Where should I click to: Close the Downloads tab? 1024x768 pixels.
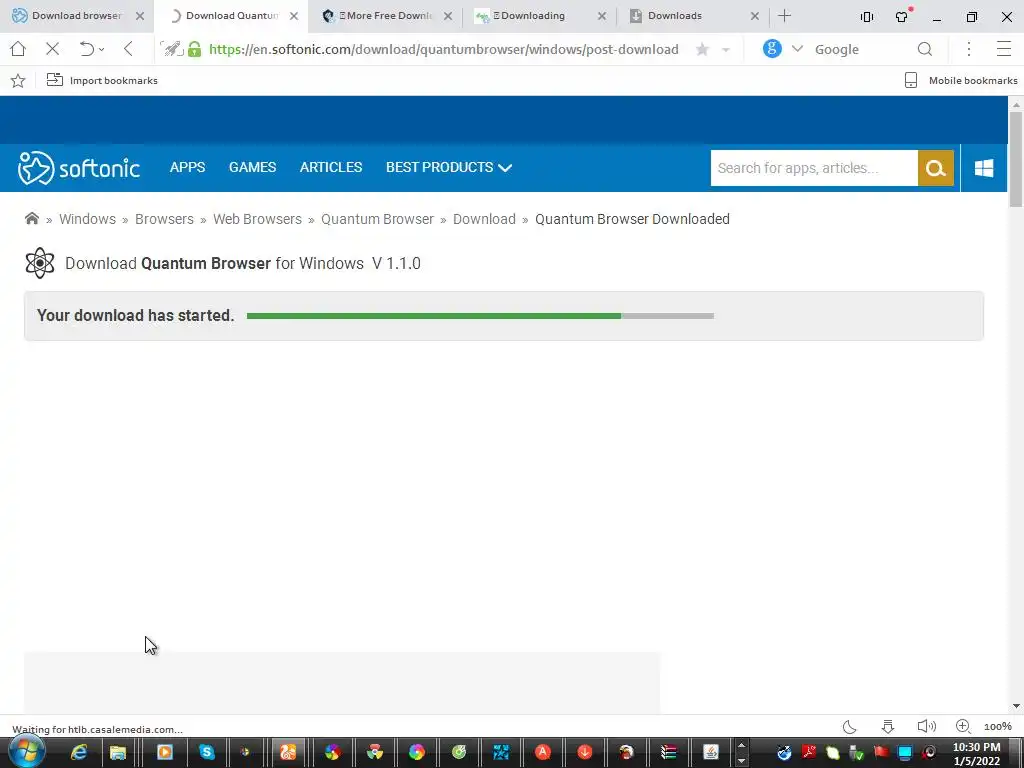coord(755,16)
